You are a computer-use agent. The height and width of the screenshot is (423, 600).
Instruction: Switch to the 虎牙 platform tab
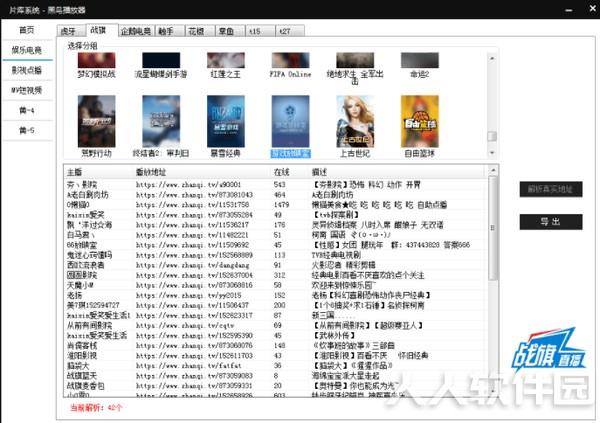pos(72,31)
